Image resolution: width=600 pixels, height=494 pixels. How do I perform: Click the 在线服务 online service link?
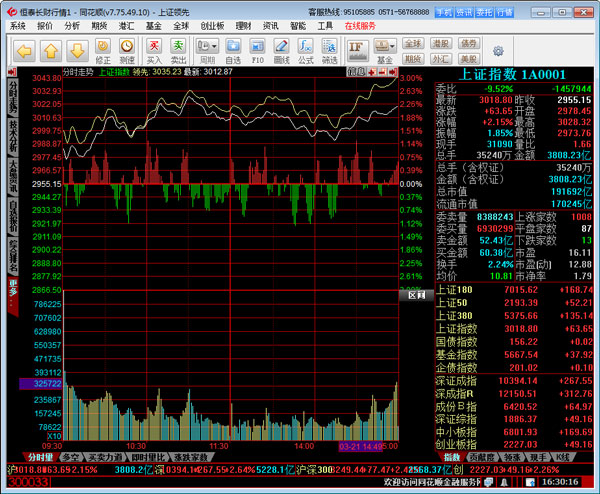click(360, 26)
